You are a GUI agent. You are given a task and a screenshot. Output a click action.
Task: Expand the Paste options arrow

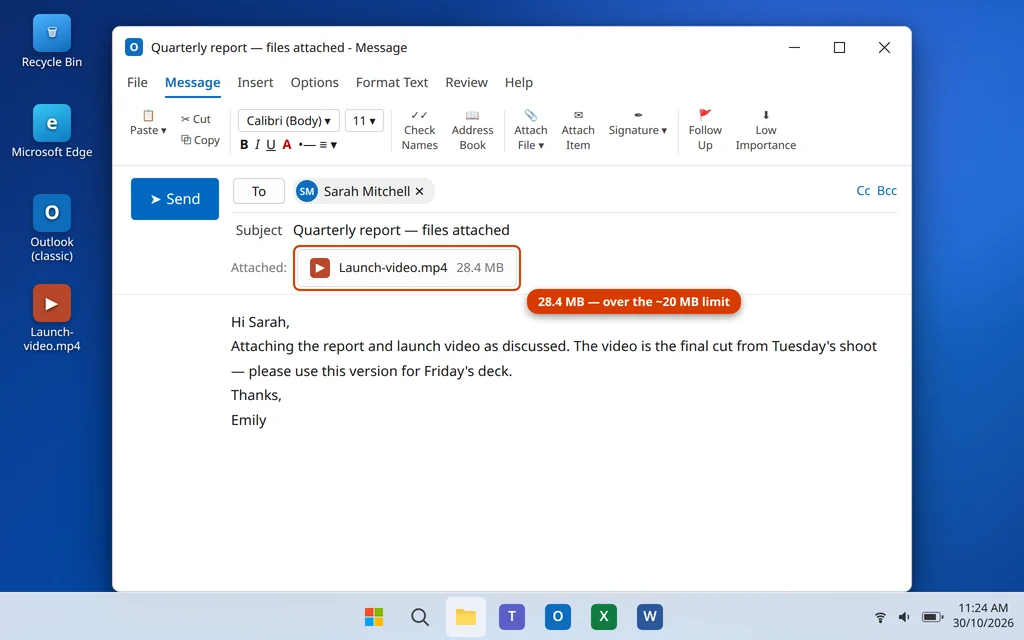pos(163,131)
